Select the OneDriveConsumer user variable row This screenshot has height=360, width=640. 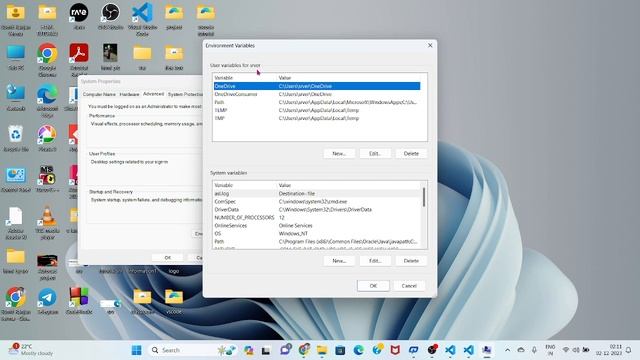[317, 94]
